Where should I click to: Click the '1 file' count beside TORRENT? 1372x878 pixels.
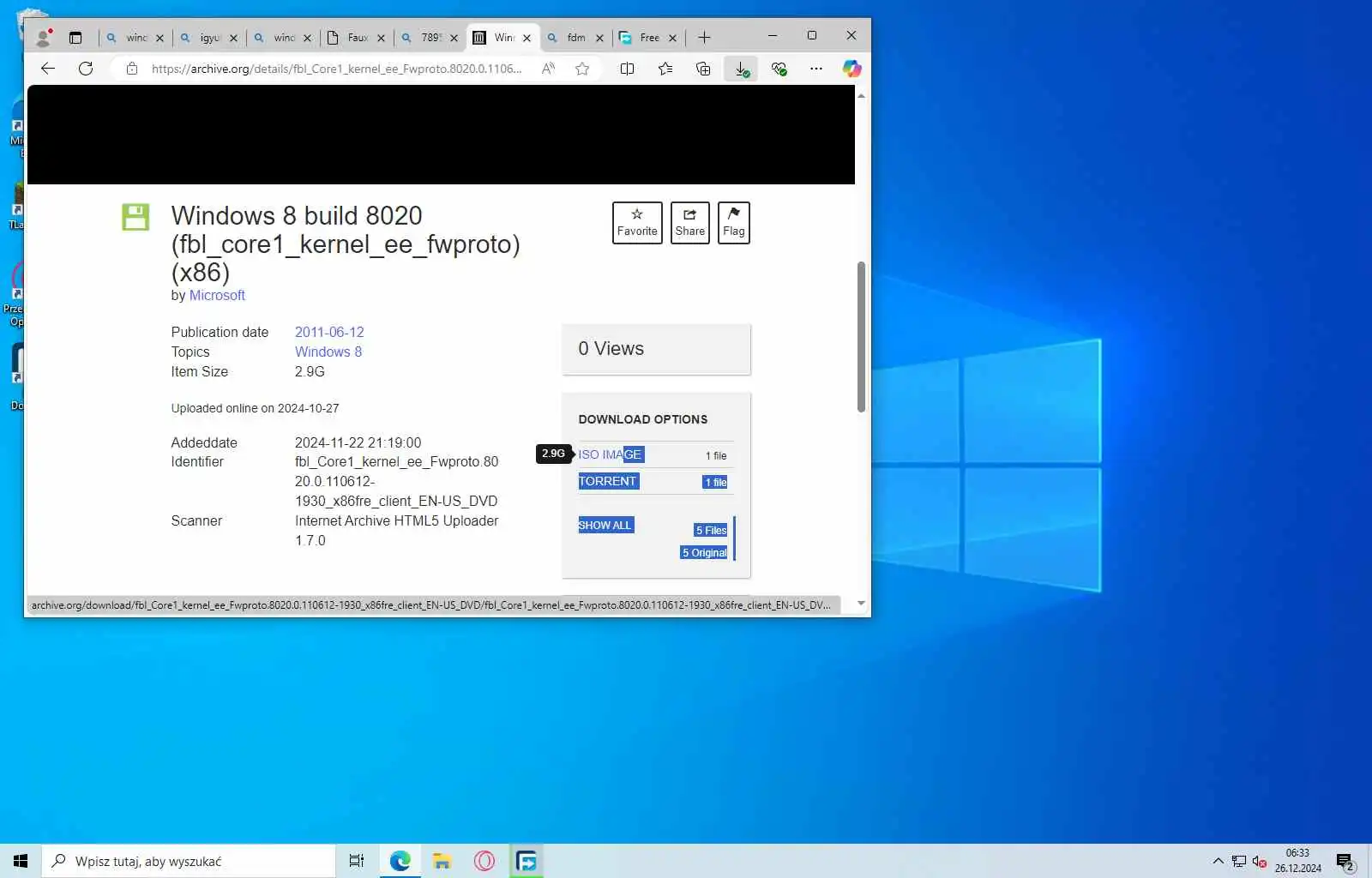click(x=715, y=482)
